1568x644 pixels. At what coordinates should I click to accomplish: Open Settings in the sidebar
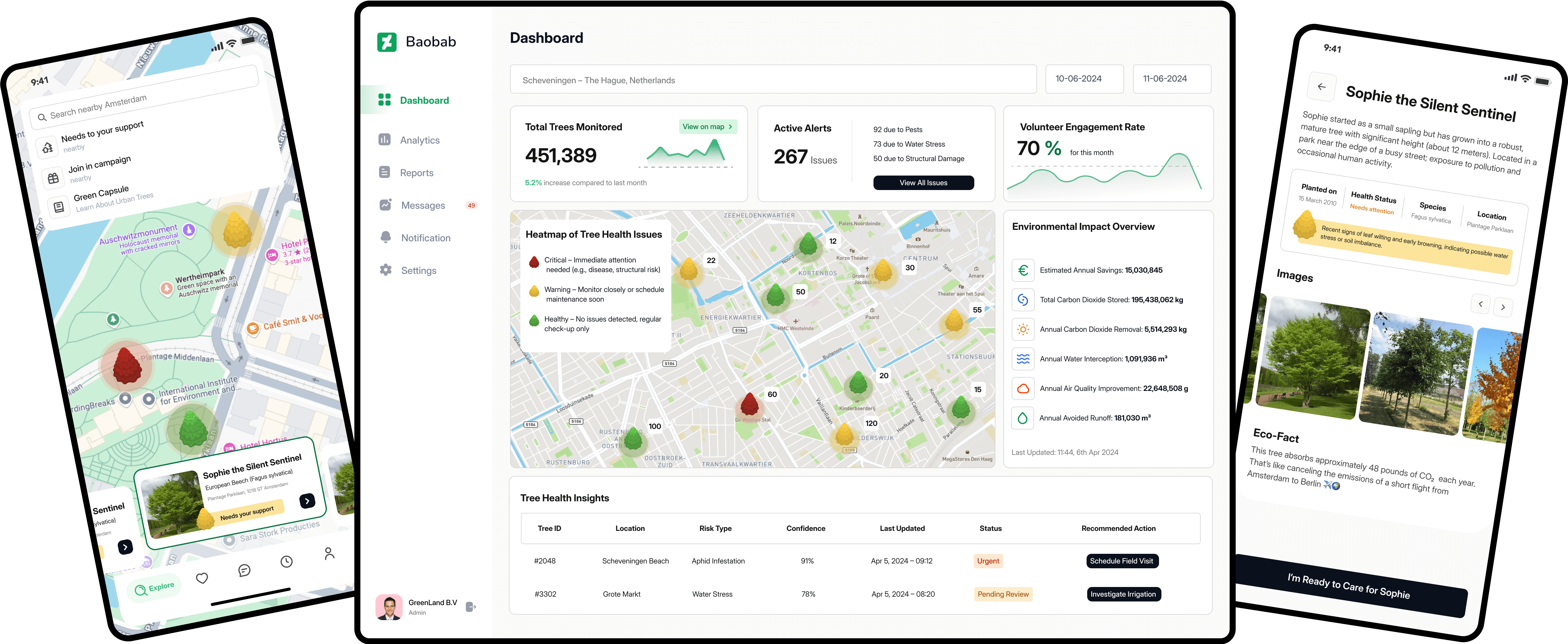pos(419,271)
